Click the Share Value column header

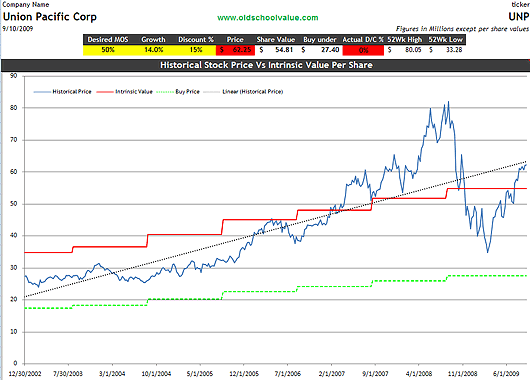[276, 40]
